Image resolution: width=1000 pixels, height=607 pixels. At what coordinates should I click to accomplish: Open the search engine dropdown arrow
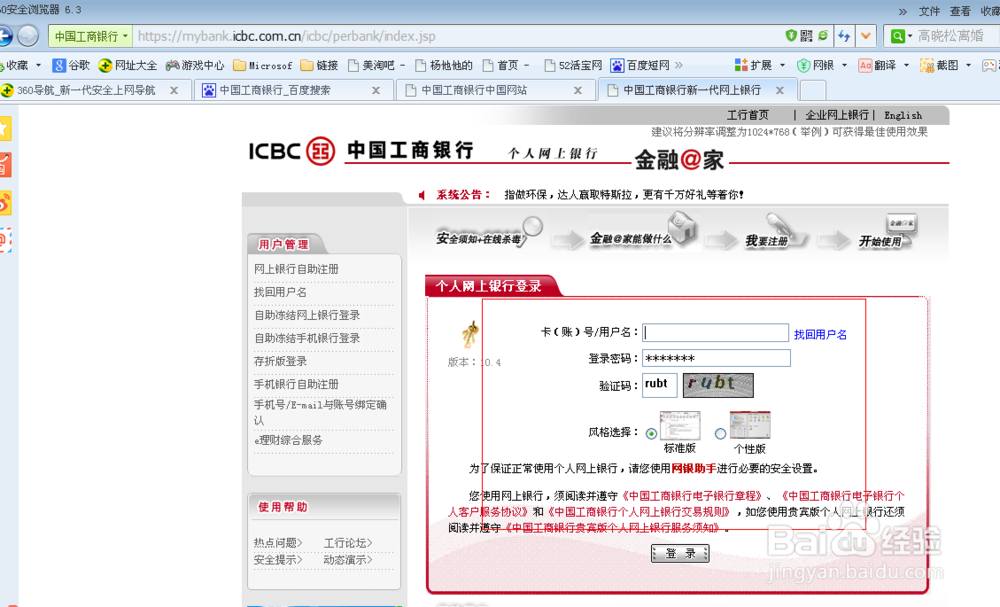pyautogui.click(x=910, y=35)
